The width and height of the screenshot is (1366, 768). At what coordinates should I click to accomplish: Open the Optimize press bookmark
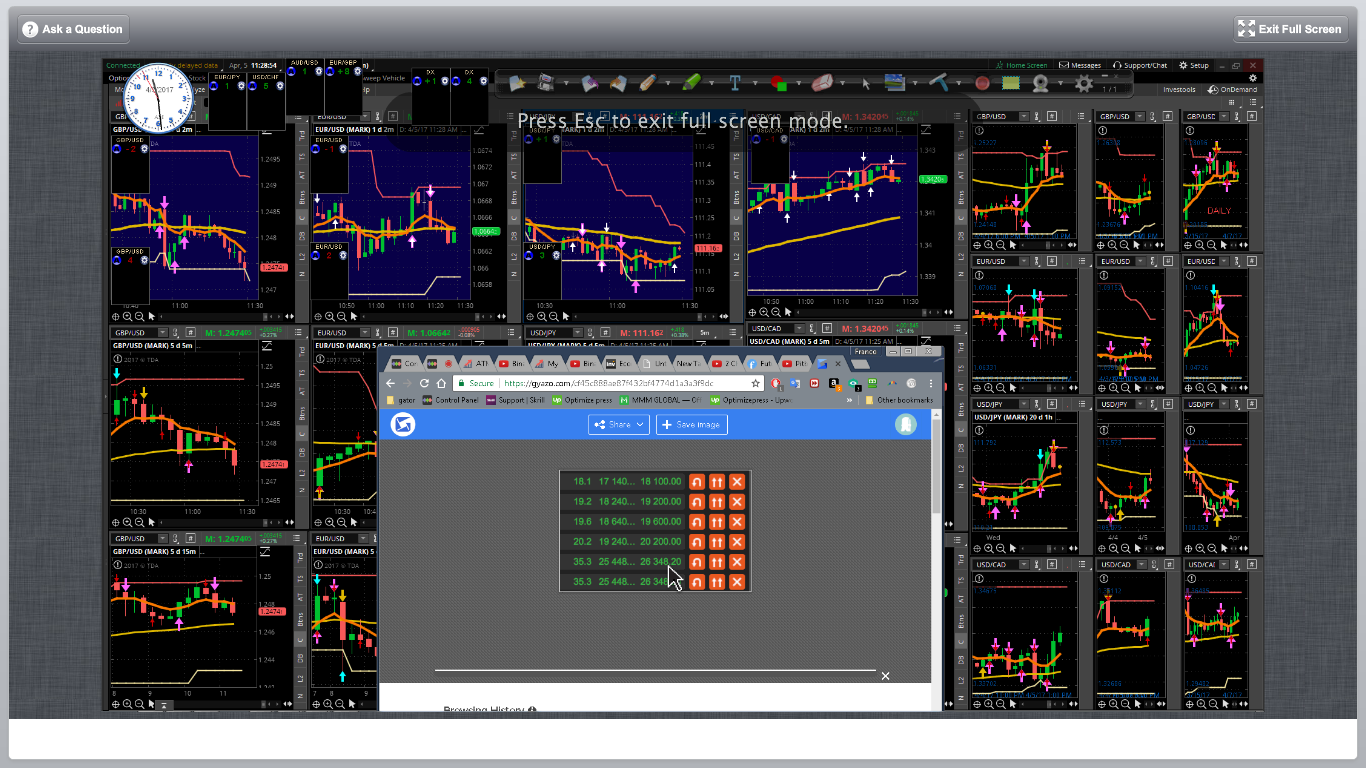click(581, 400)
